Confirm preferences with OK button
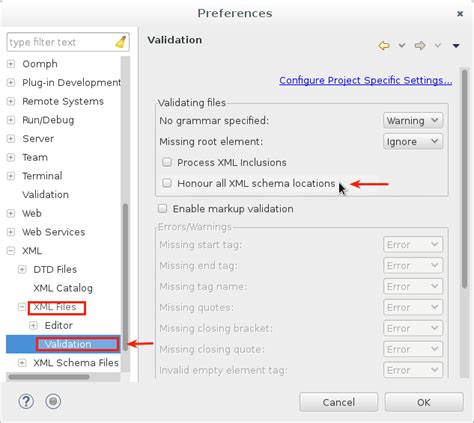 [424, 402]
